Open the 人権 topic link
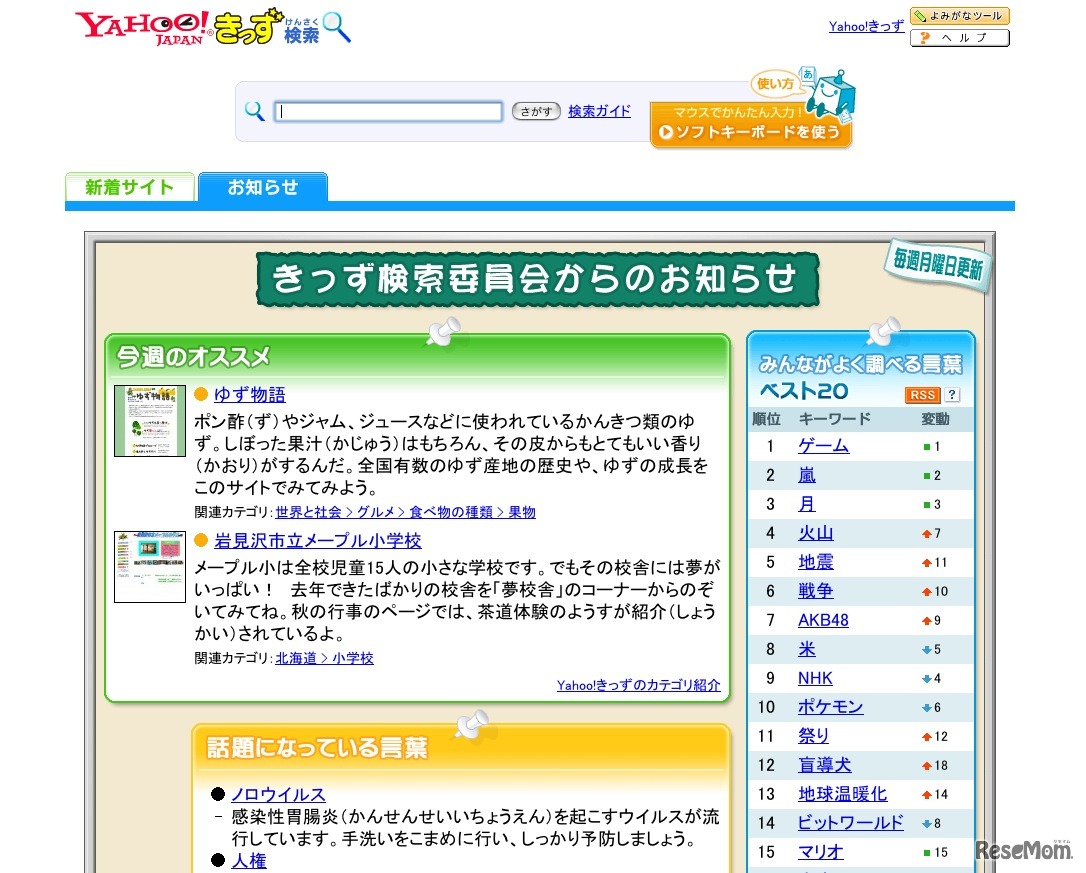1086x873 pixels. point(249,861)
